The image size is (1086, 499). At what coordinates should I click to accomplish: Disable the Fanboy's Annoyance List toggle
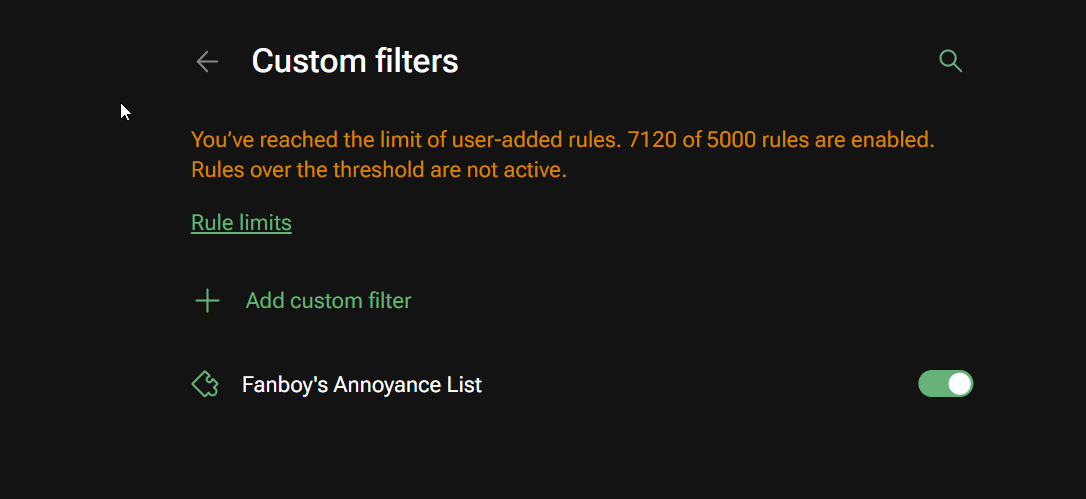click(x=945, y=384)
